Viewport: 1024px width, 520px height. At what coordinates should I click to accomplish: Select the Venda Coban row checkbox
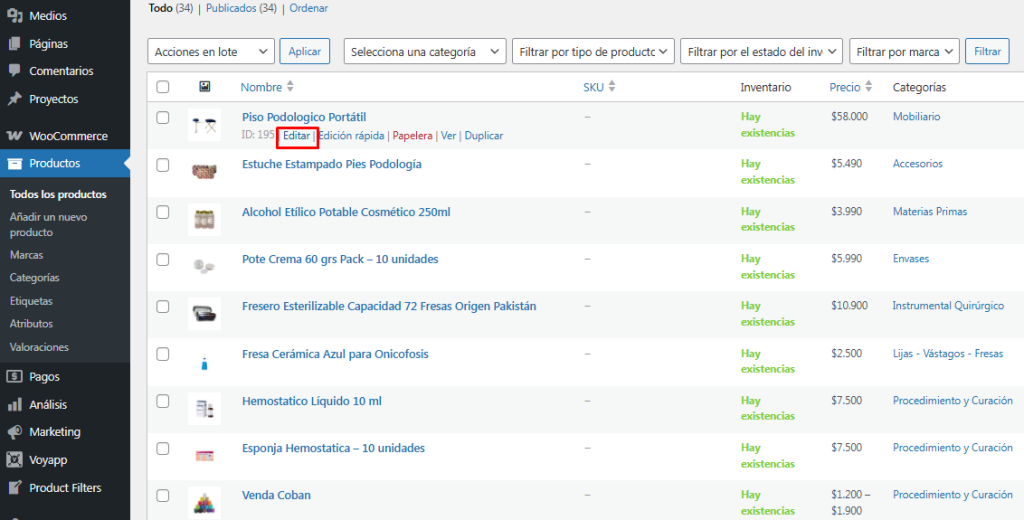[x=163, y=495]
